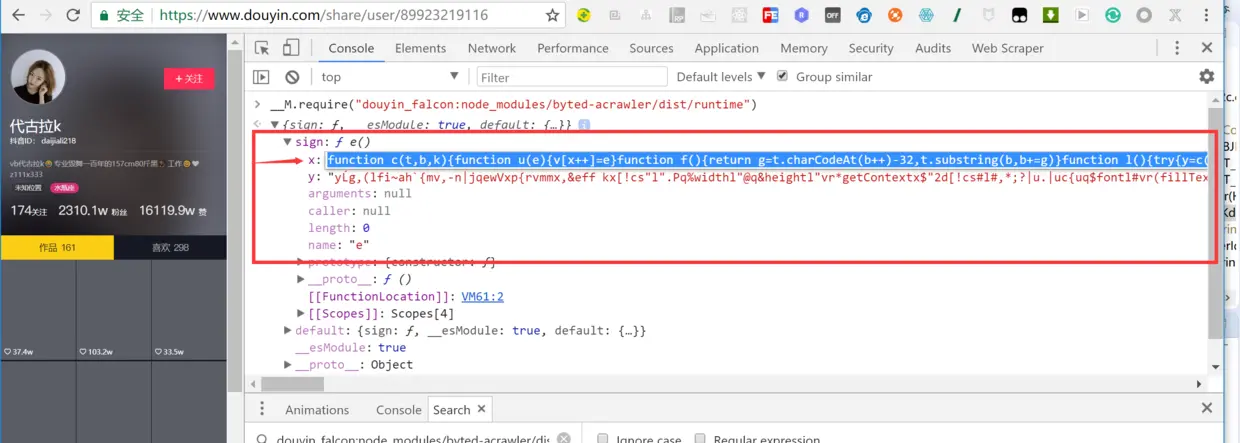The width and height of the screenshot is (1240, 443).
Task: Open the Default levels dropdown
Action: click(x=721, y=77)
